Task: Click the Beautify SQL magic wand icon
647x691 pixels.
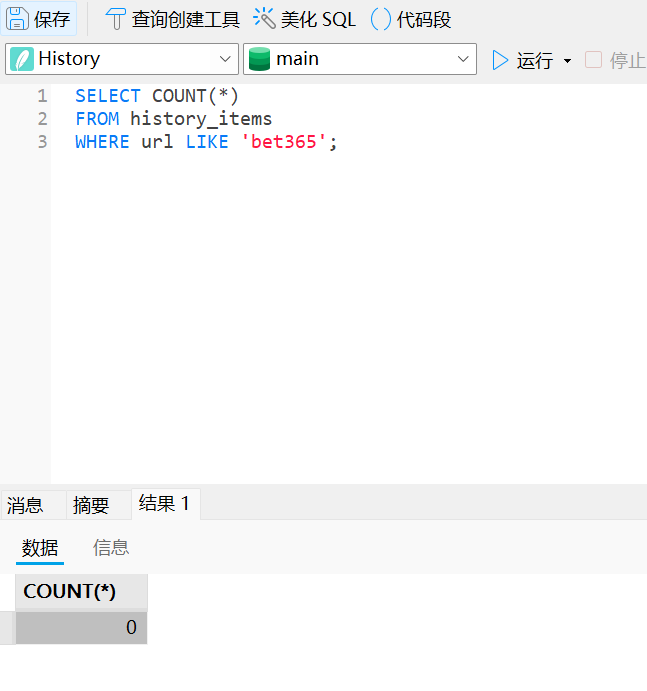Action: tap(264, 19)
